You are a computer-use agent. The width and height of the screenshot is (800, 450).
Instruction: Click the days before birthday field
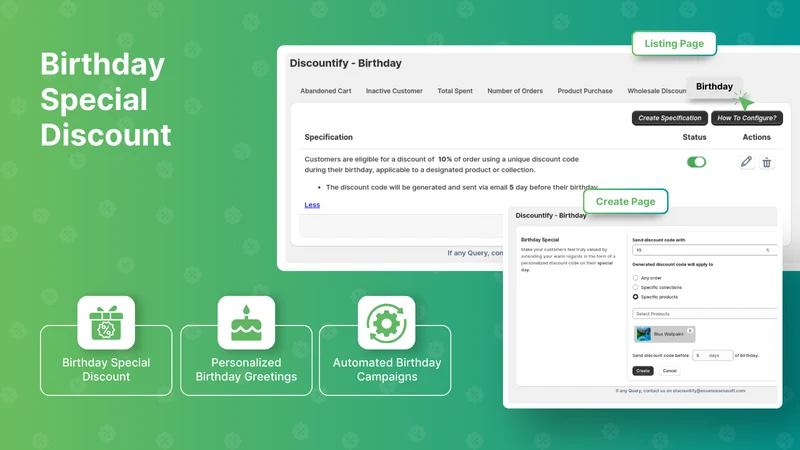(712, 355)
